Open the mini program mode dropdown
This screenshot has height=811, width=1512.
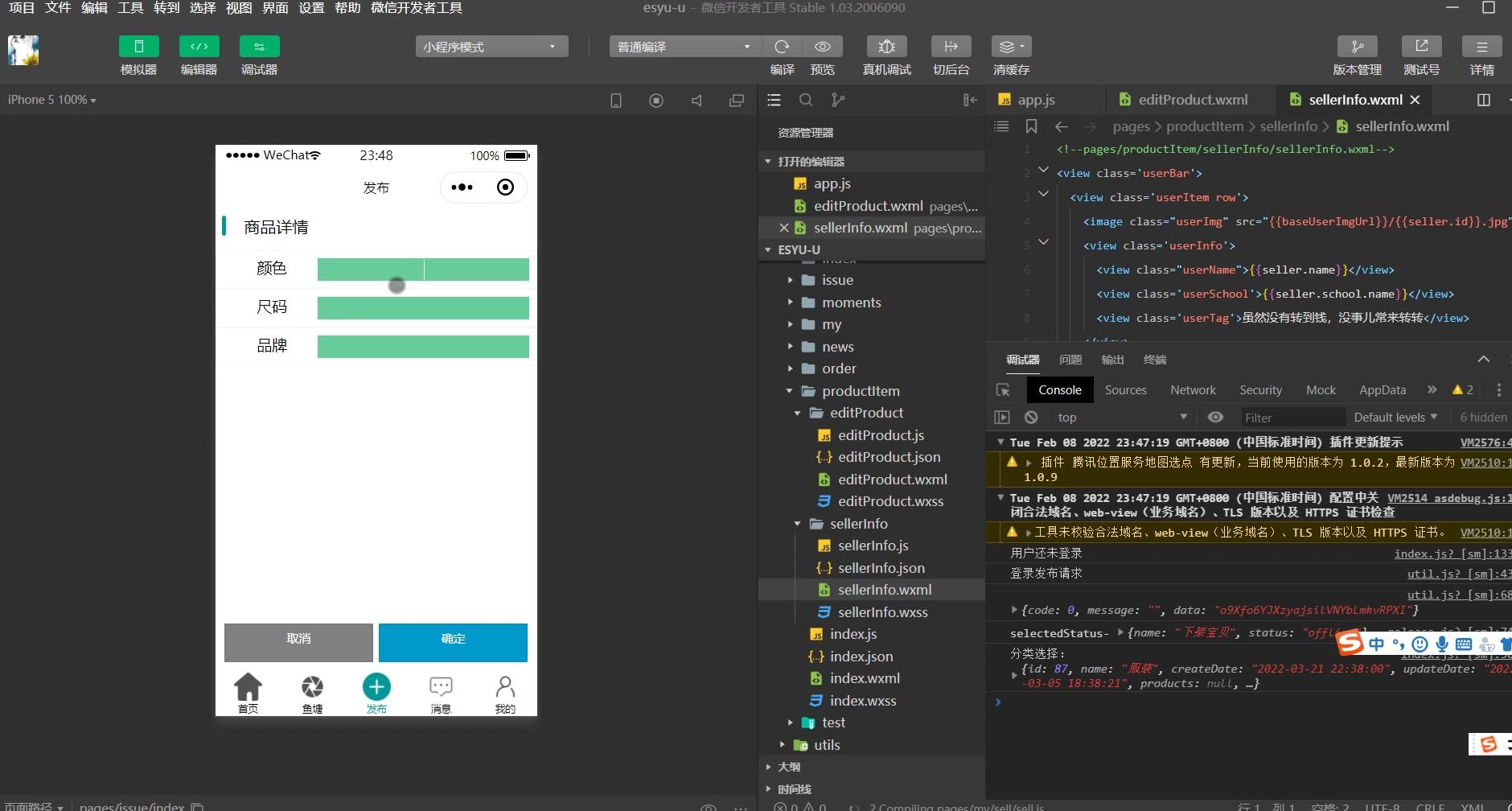coord(491,47)
